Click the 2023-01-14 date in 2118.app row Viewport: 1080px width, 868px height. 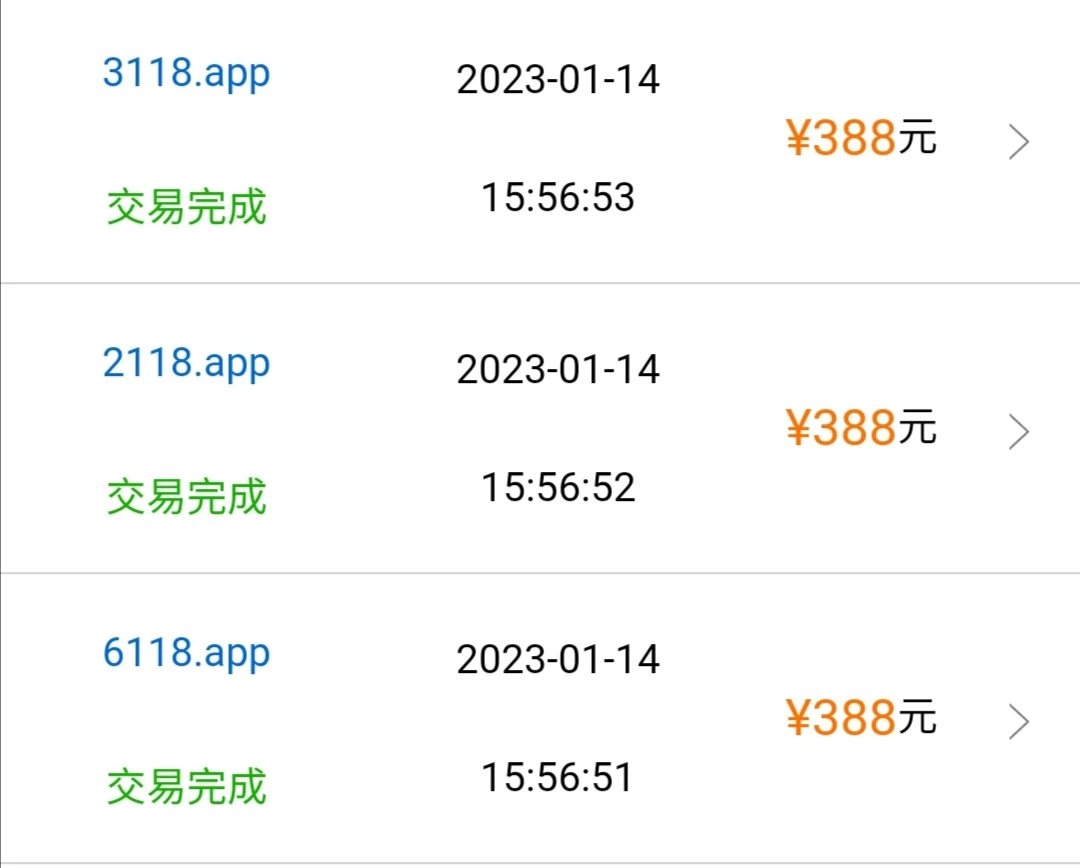click(558, 370)
